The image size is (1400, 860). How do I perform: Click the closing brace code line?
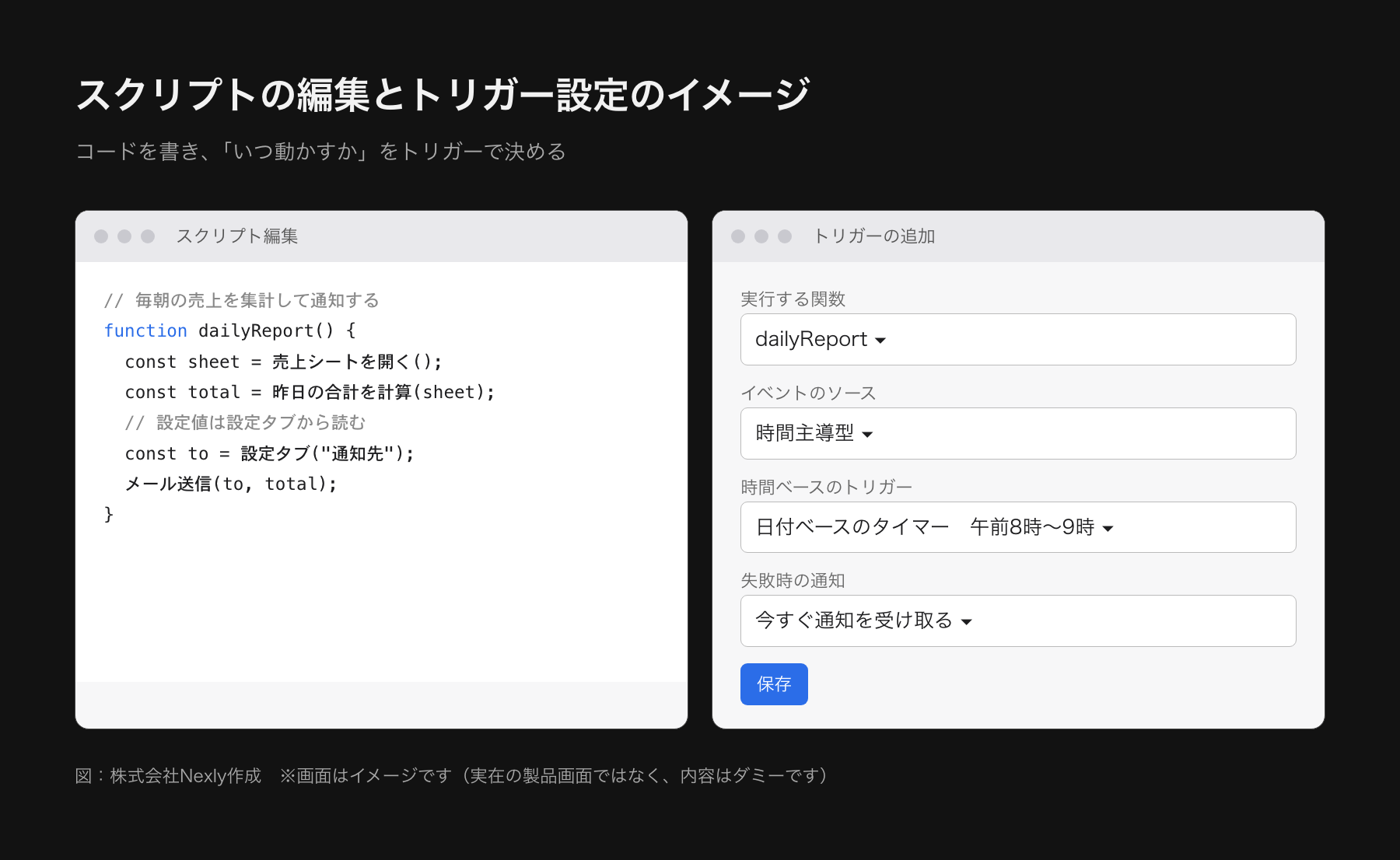pyautogui.click(x=109, y=514)
